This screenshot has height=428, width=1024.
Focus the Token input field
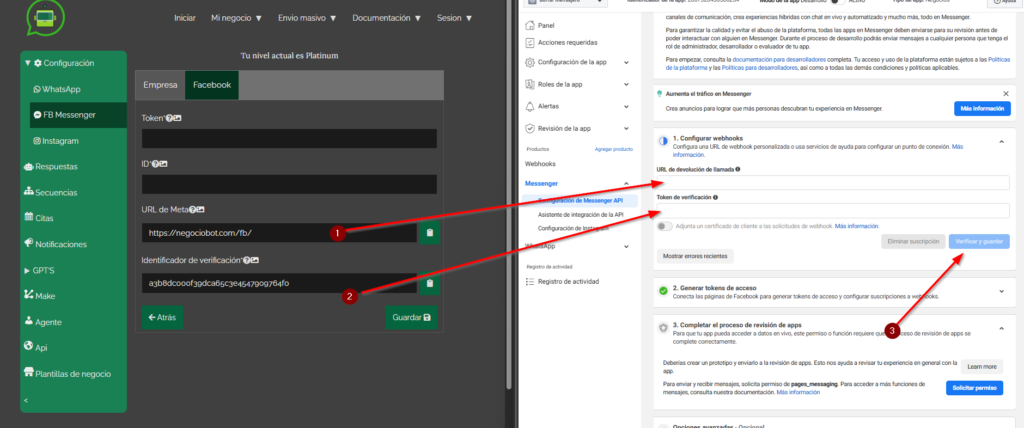pos(289,139)
